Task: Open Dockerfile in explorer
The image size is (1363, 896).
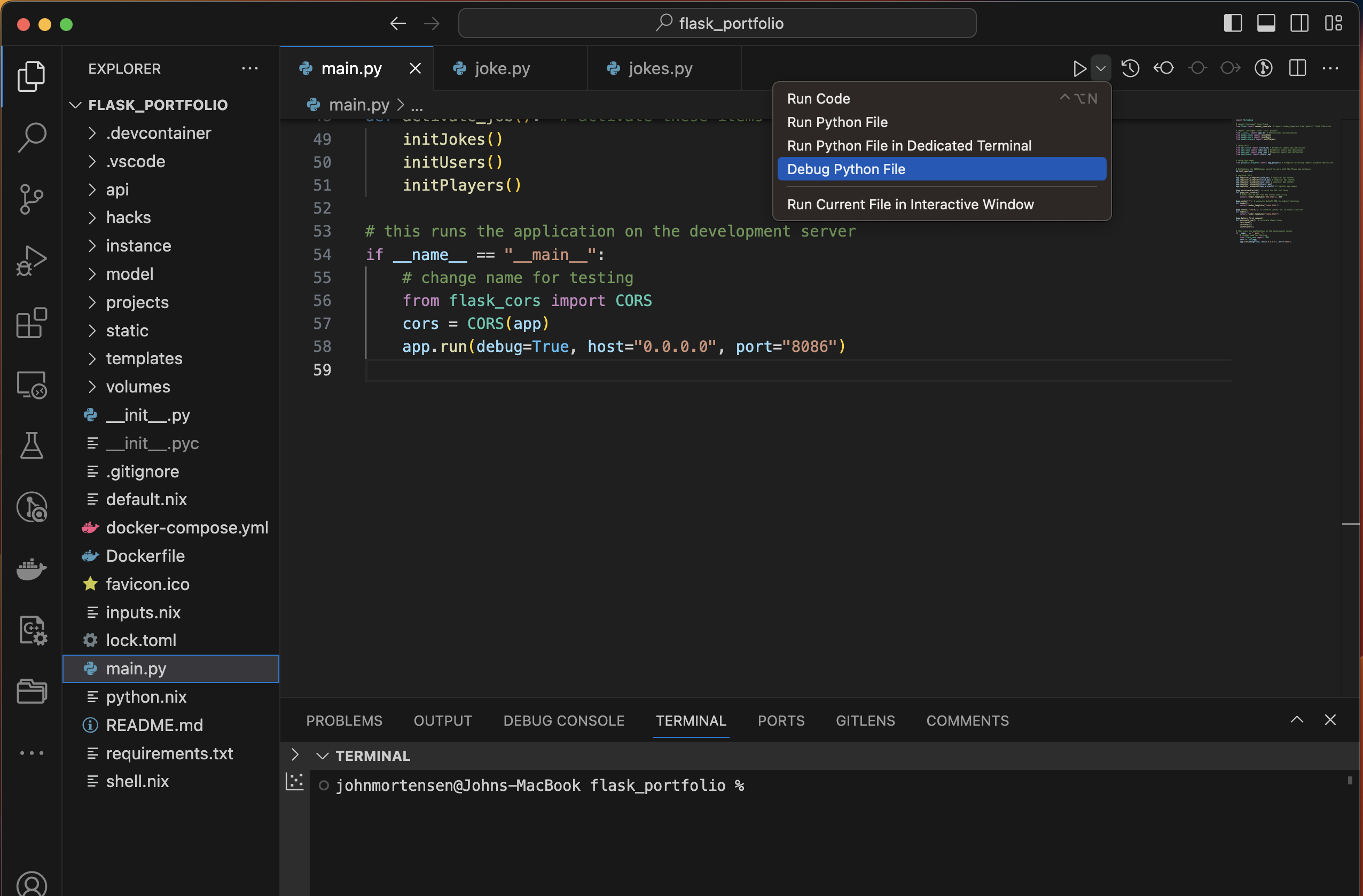Action: [171, 556]
